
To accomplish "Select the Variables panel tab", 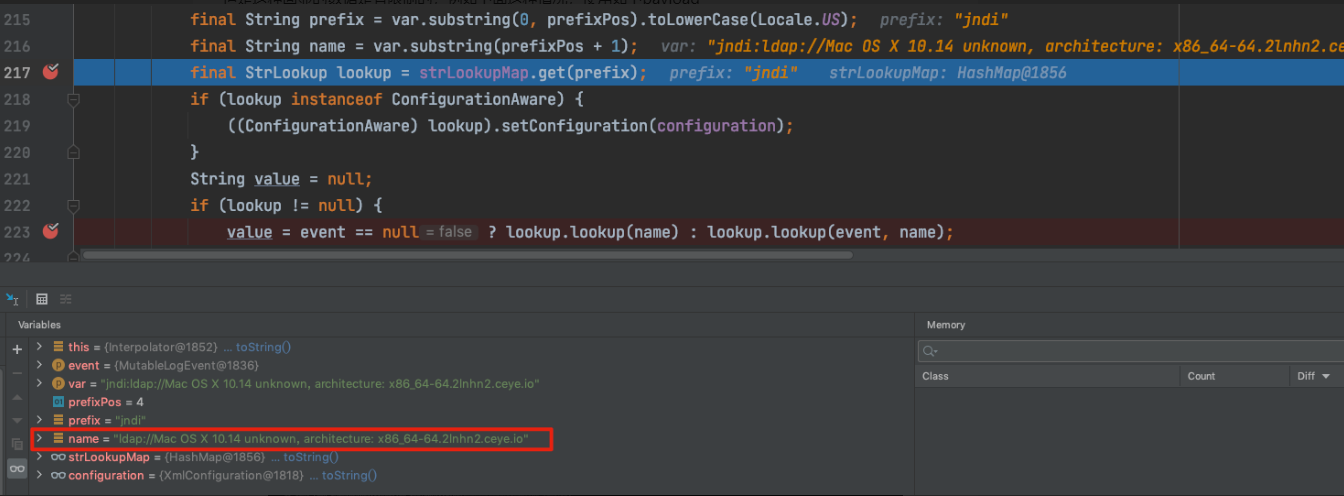I will pyautogui.click(x=39, y=325).
